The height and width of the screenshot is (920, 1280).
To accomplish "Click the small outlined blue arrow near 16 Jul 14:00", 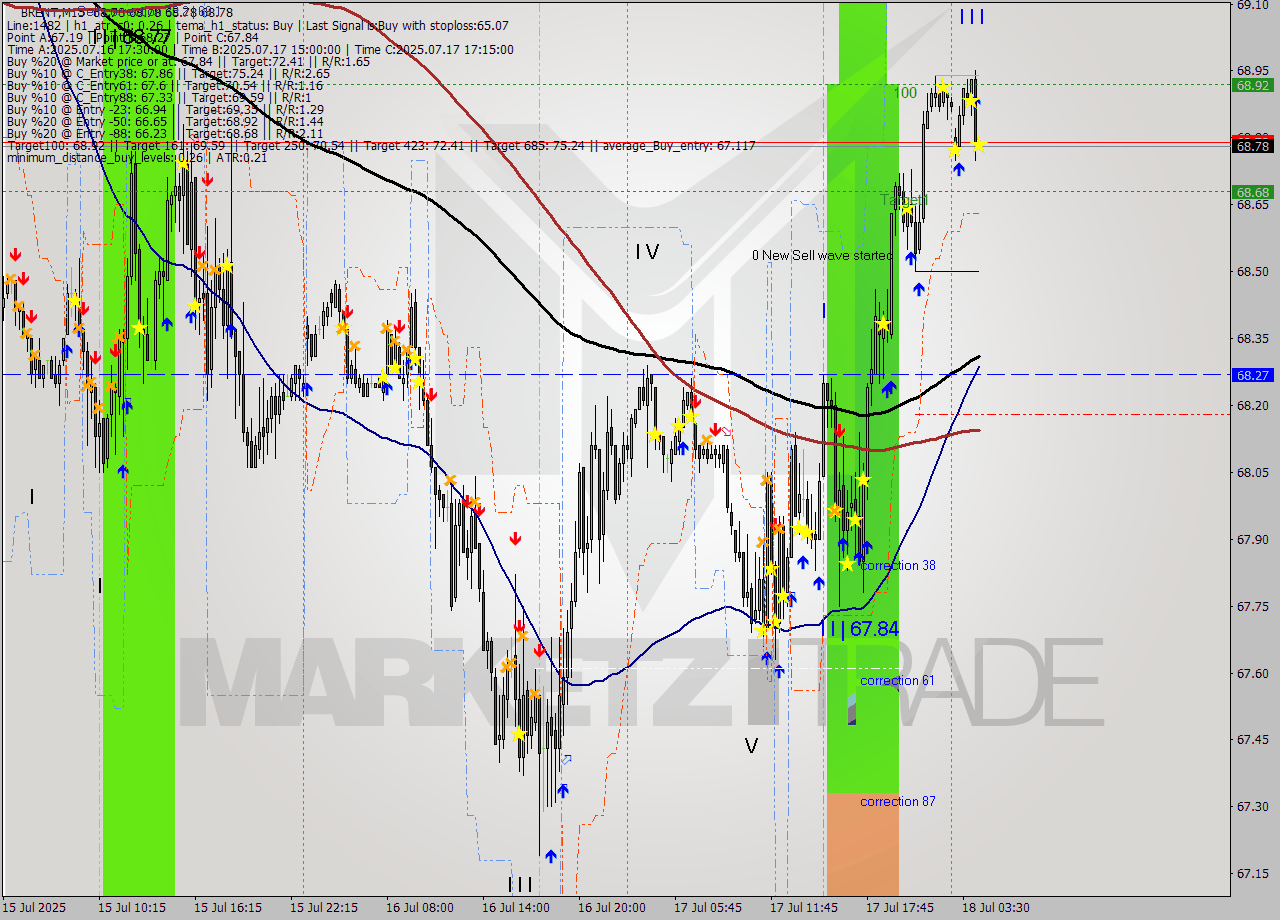I will [x=567, y=760].
